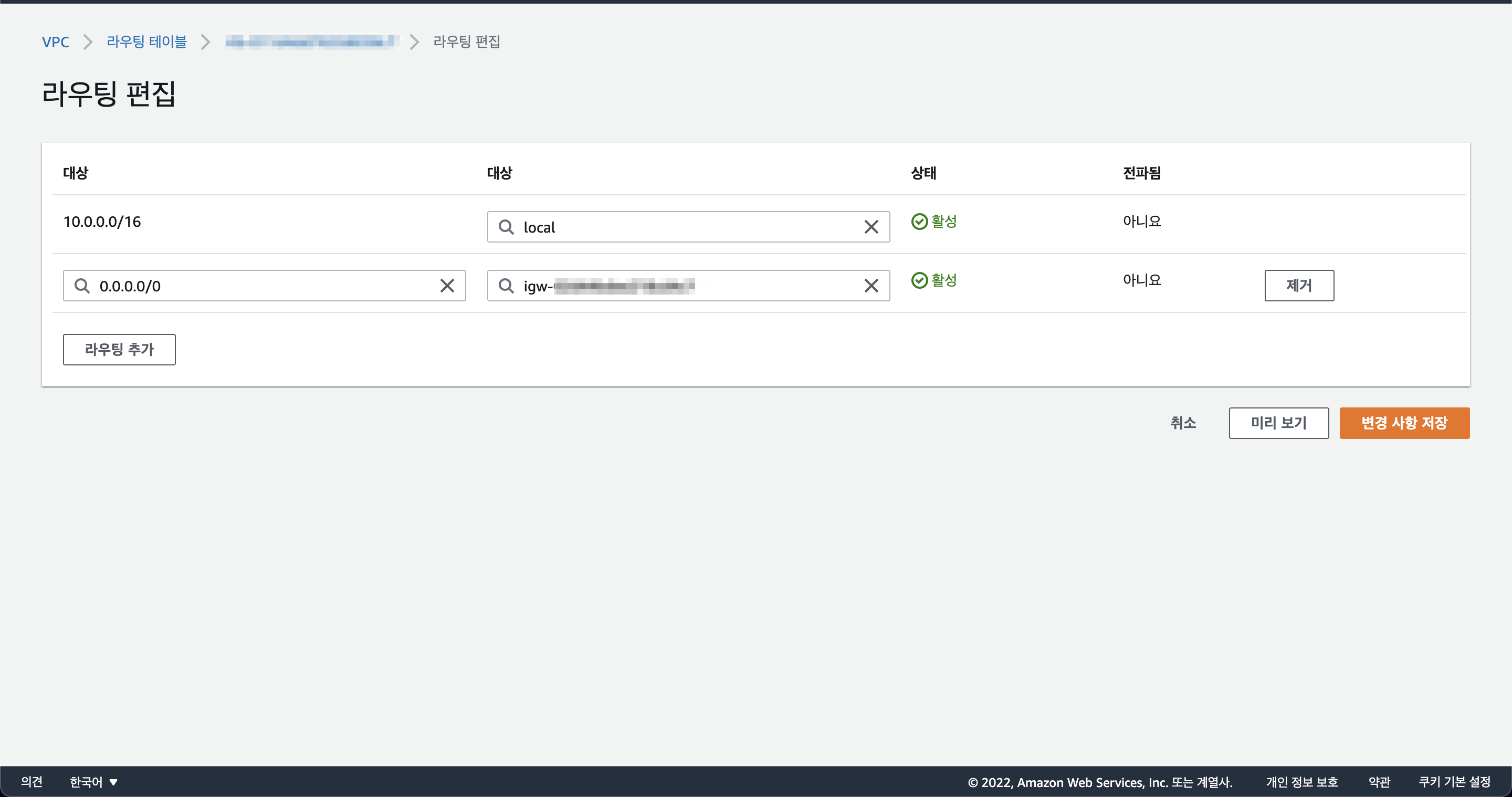Open the 한국어 language dropdown
The image size is (1512, 797).
[x=94, y=782]
